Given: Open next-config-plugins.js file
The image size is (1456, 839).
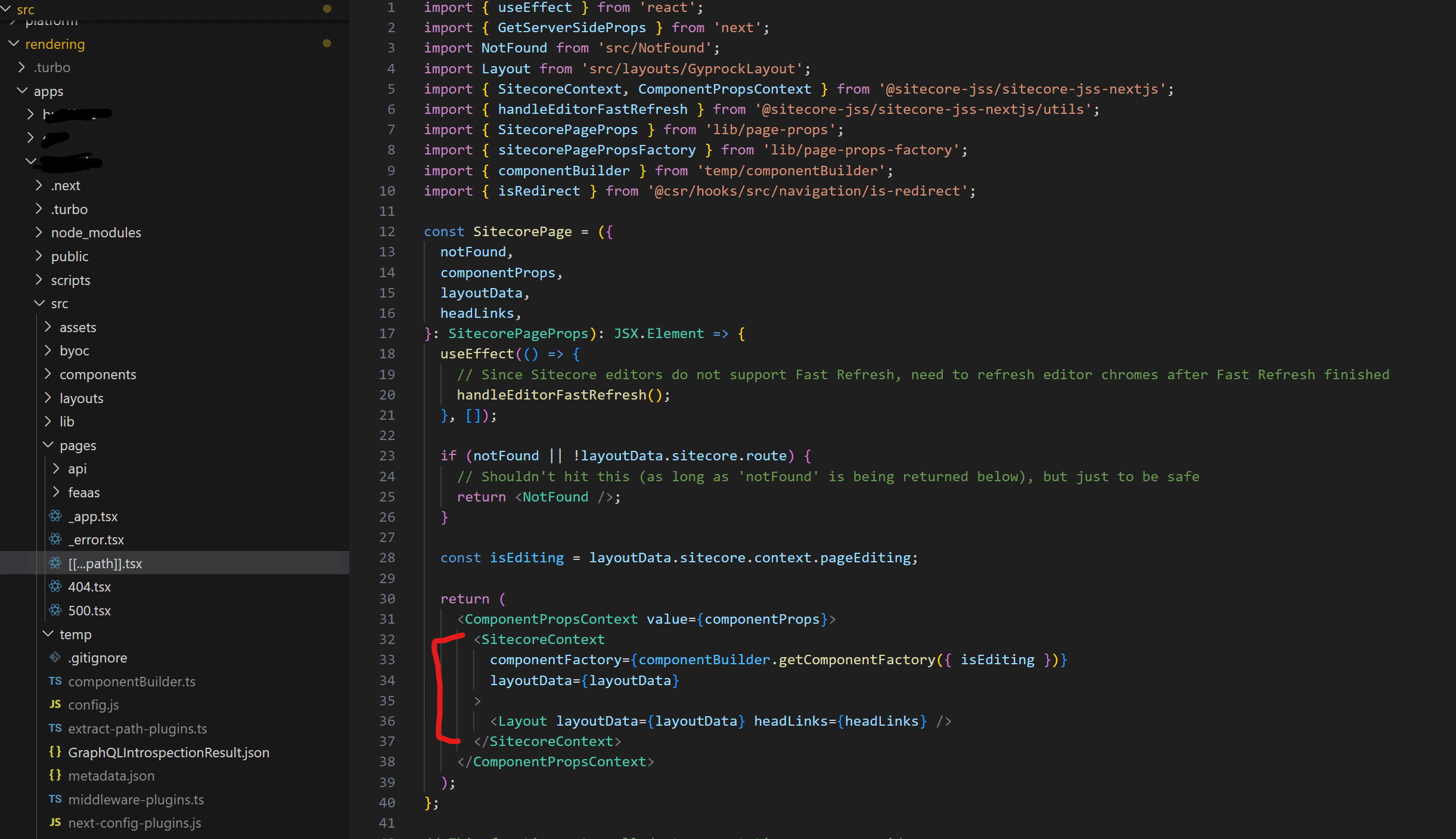Looking at the screenshot, I should point(134,822).
